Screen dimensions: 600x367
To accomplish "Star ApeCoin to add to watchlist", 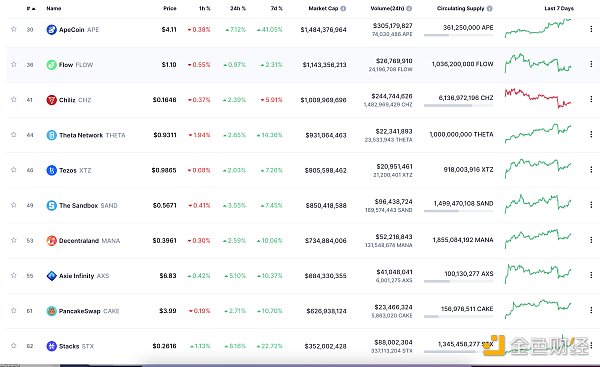I will pyautogui.click(x=14, y=29).
